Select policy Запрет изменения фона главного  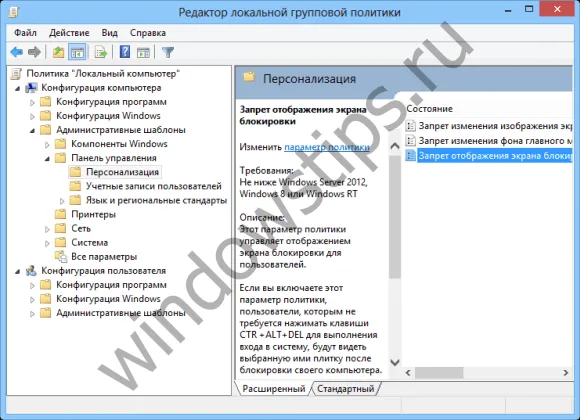click(495, 141)
